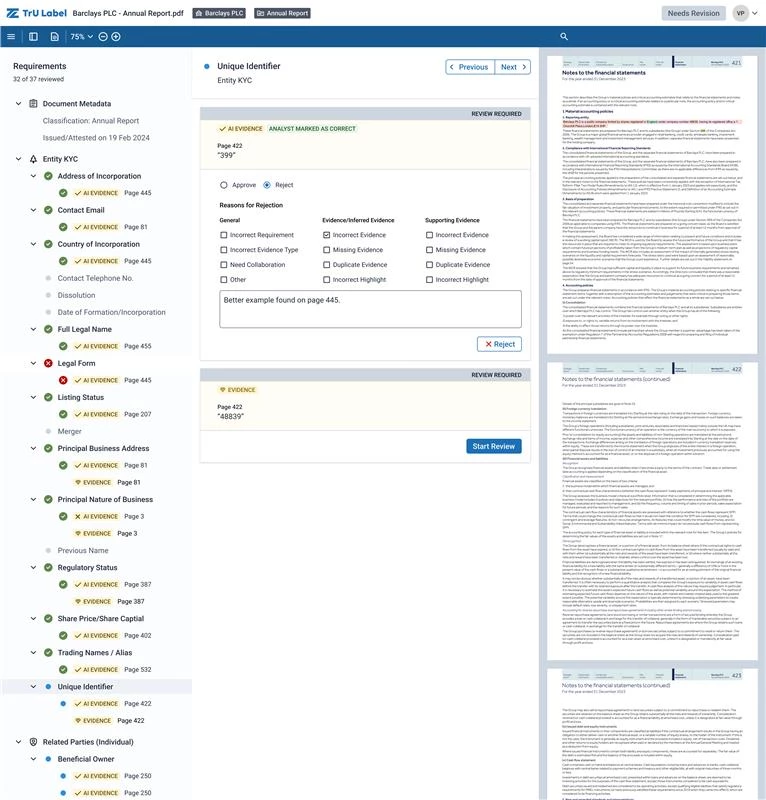Select the Reject radio button
Screen dimensions: 766x800
tap(267, 185)
